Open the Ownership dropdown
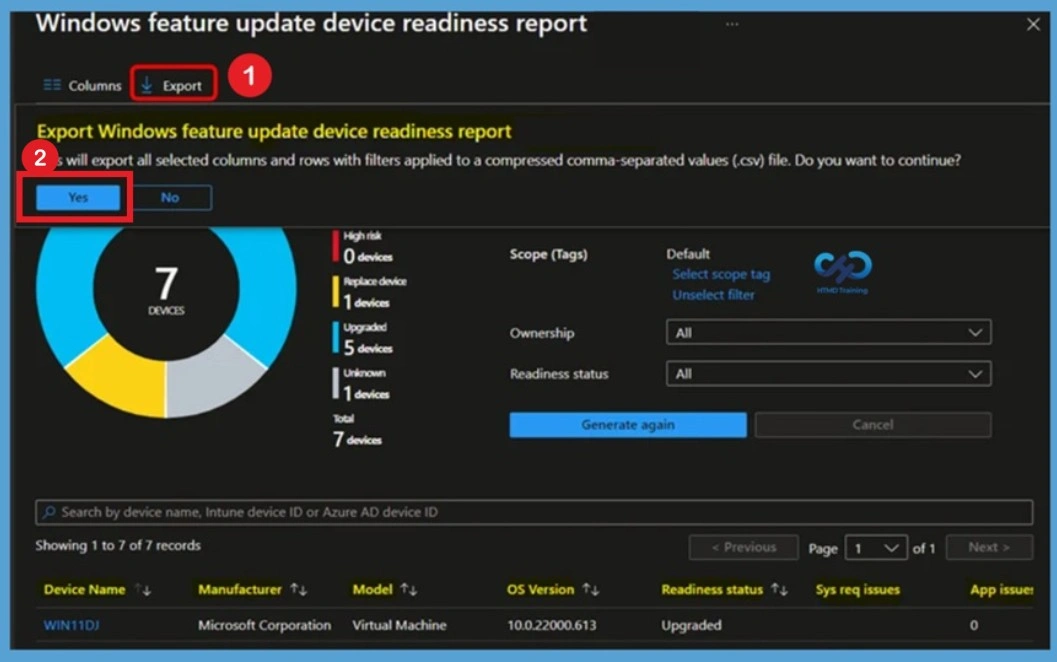Viewport: 1057px width, 662px height. 828,332
